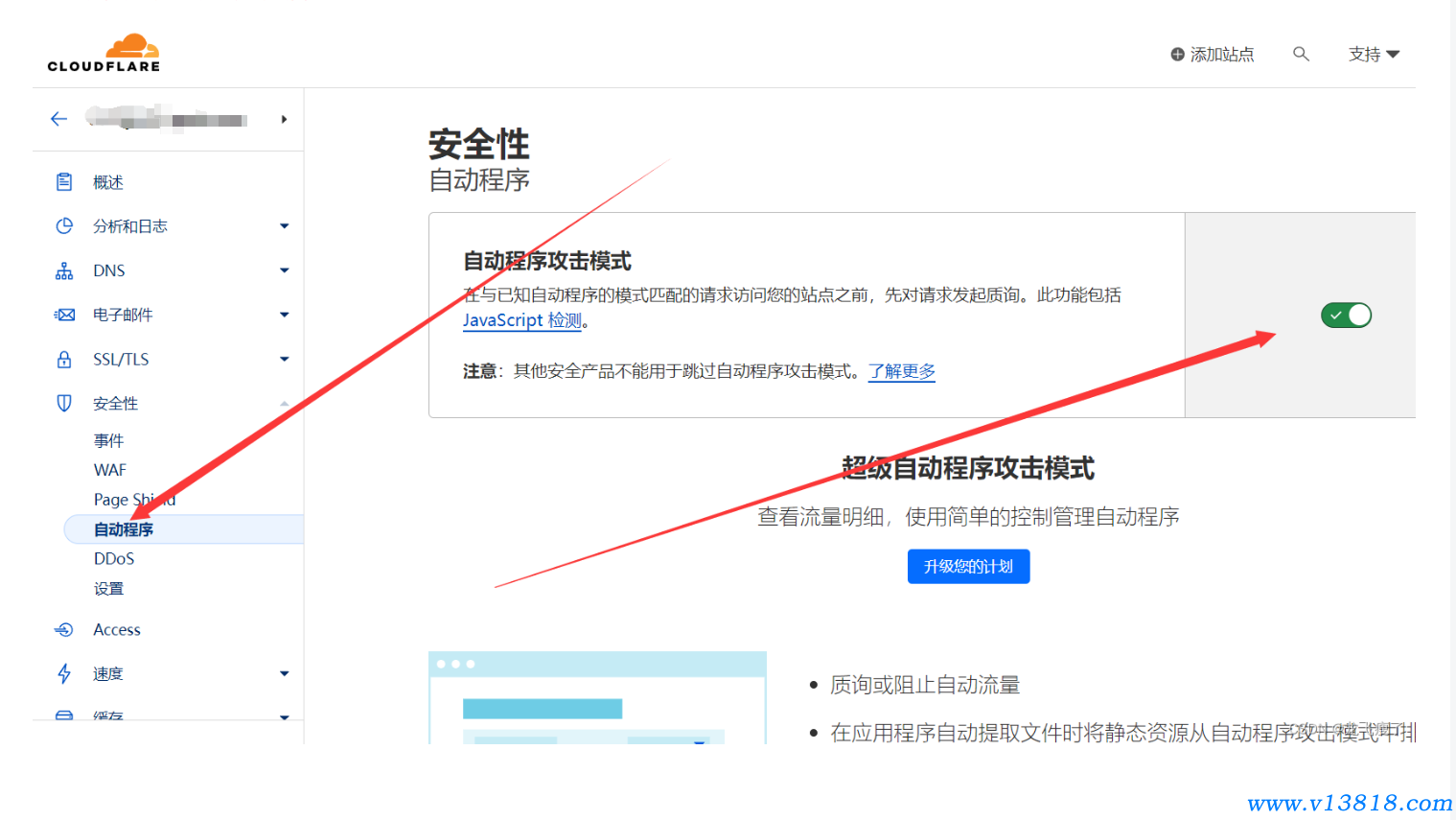The image size is (1456, 820).
Task: Click the 电子邮件 envelope icon
Action: (x=64, y=315)
